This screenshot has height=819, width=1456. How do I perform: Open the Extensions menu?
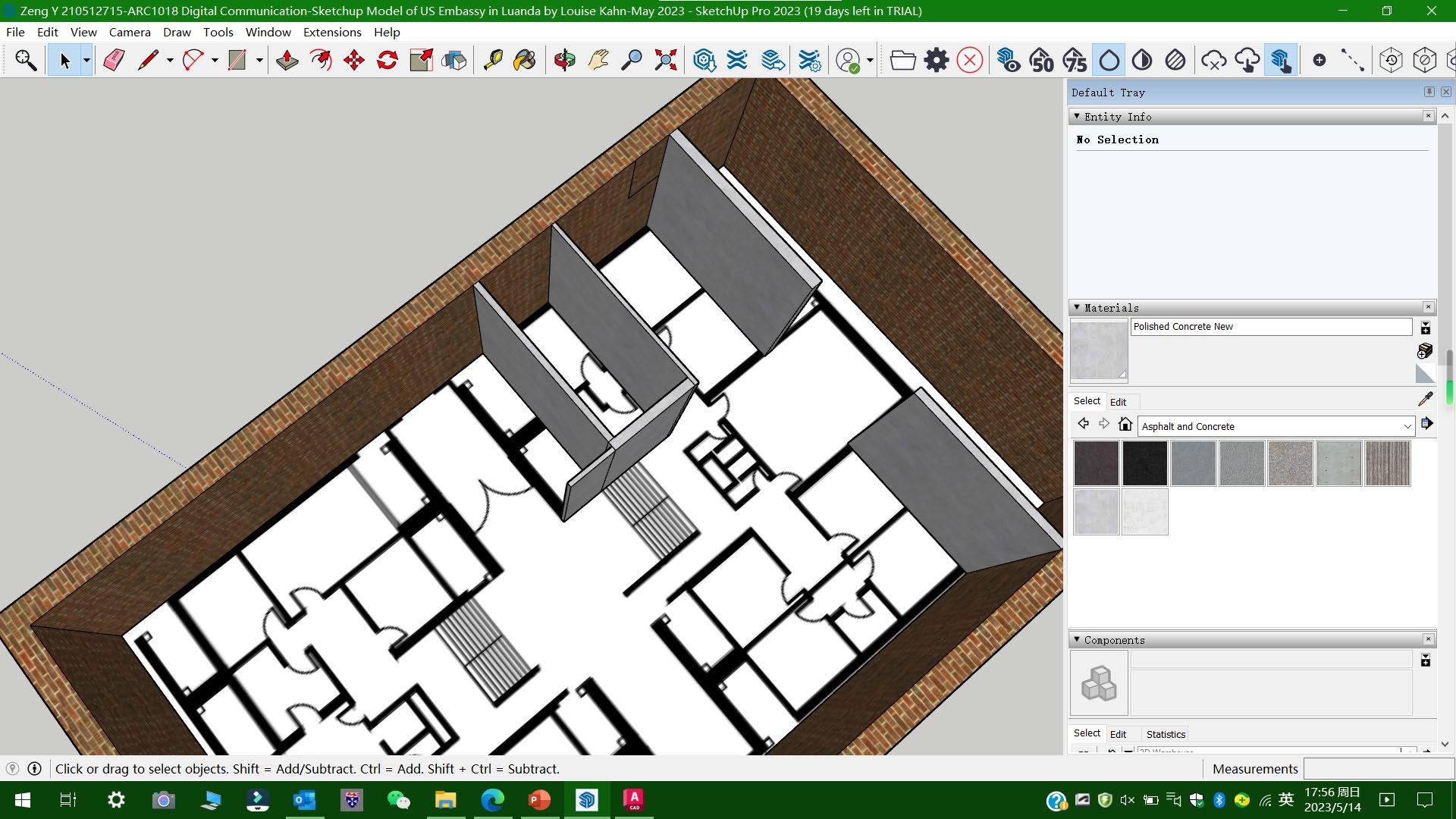[x=332, y=32]
